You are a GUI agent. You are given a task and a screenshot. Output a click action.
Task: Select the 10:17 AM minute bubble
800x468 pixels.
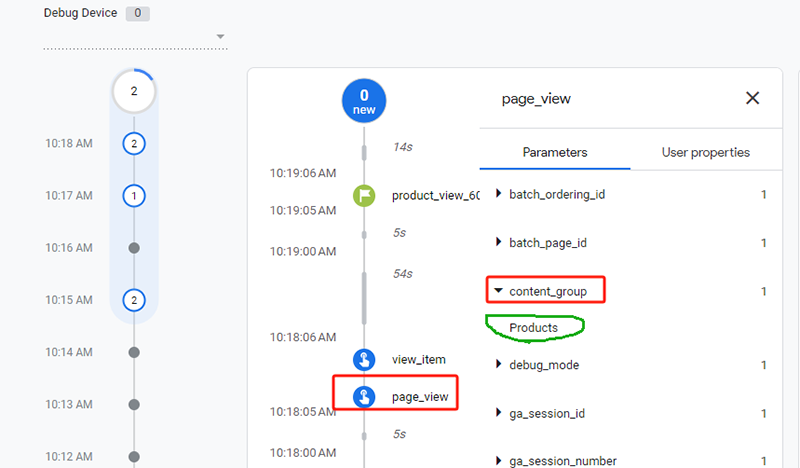coord(134,196)
